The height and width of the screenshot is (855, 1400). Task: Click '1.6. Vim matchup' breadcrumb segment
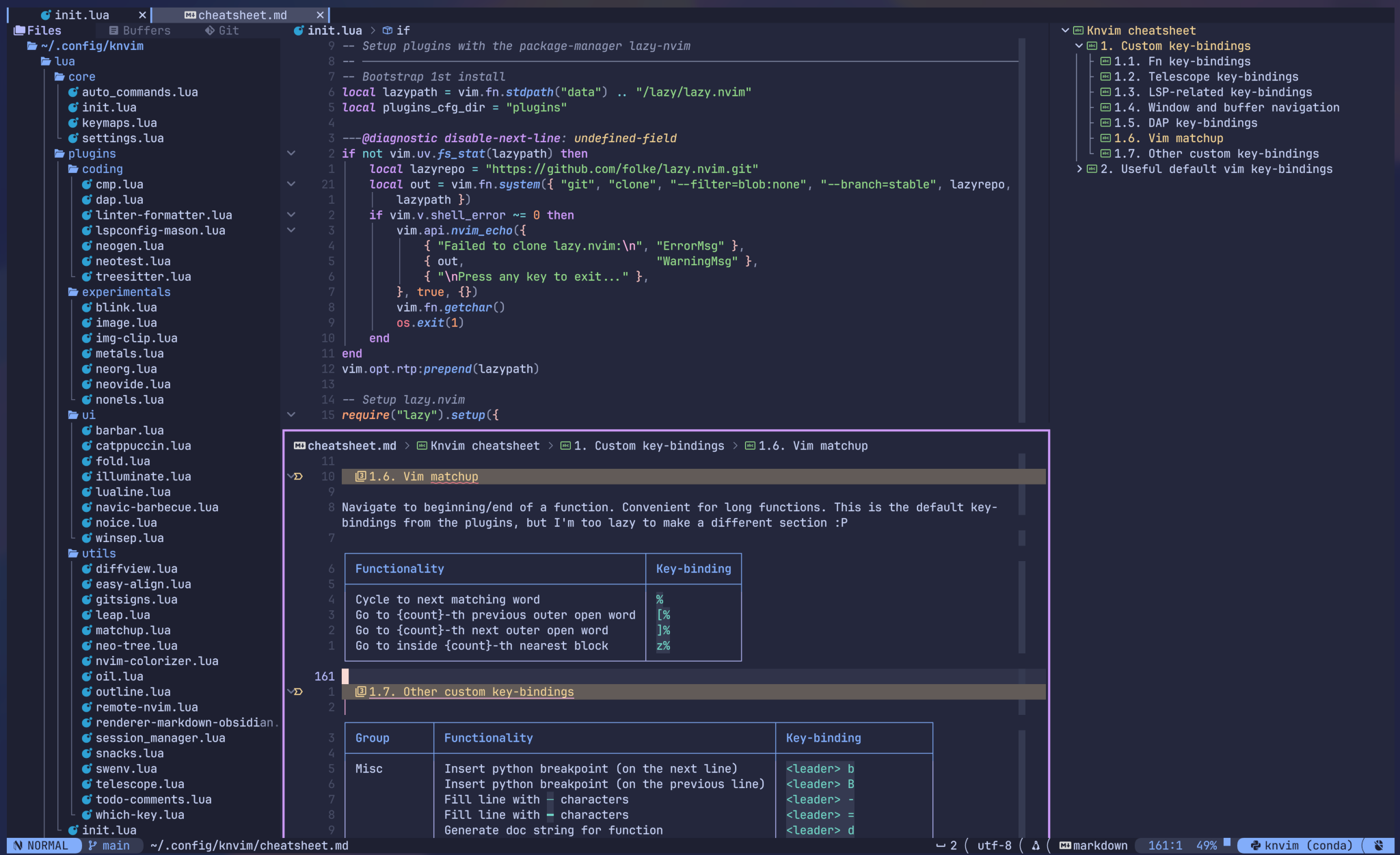coord(813,446)
